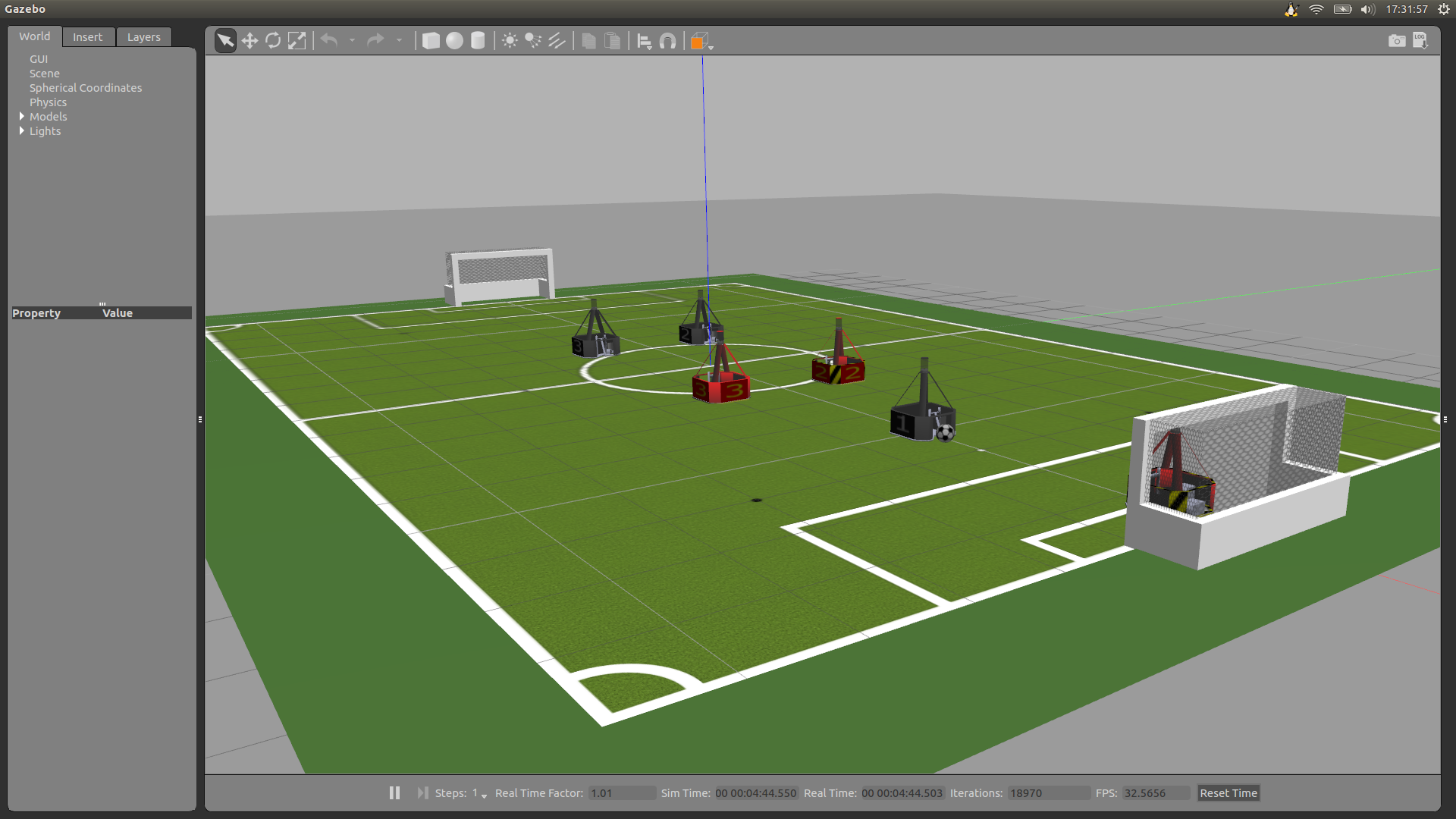Expand the Models tree item
The height and width of the screenshot is (819, 1456).
(x=22, y=116)
